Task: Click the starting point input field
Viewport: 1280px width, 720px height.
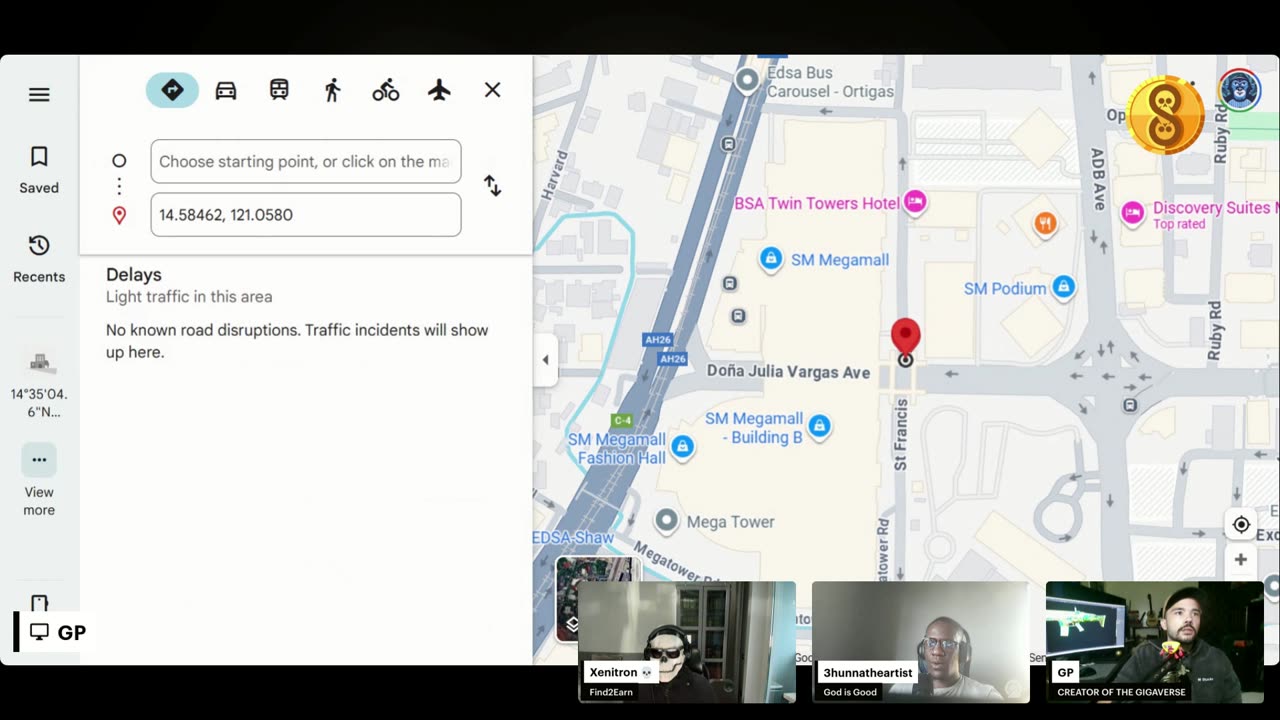Action: coord(306,161)
